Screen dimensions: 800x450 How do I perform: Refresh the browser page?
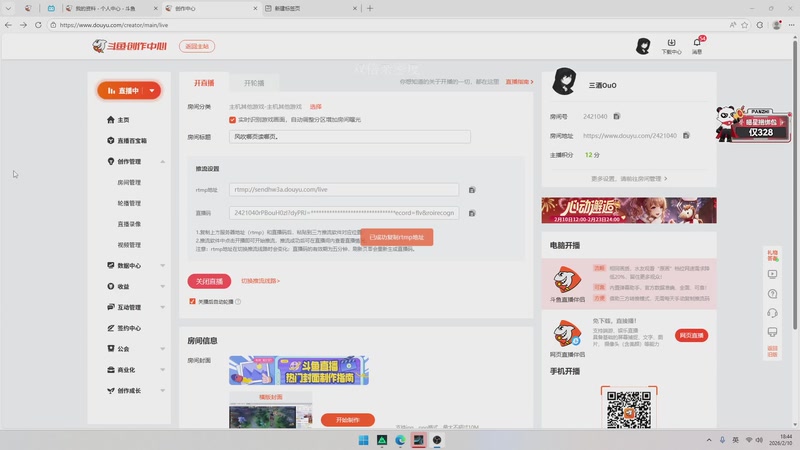coord(38,24)
